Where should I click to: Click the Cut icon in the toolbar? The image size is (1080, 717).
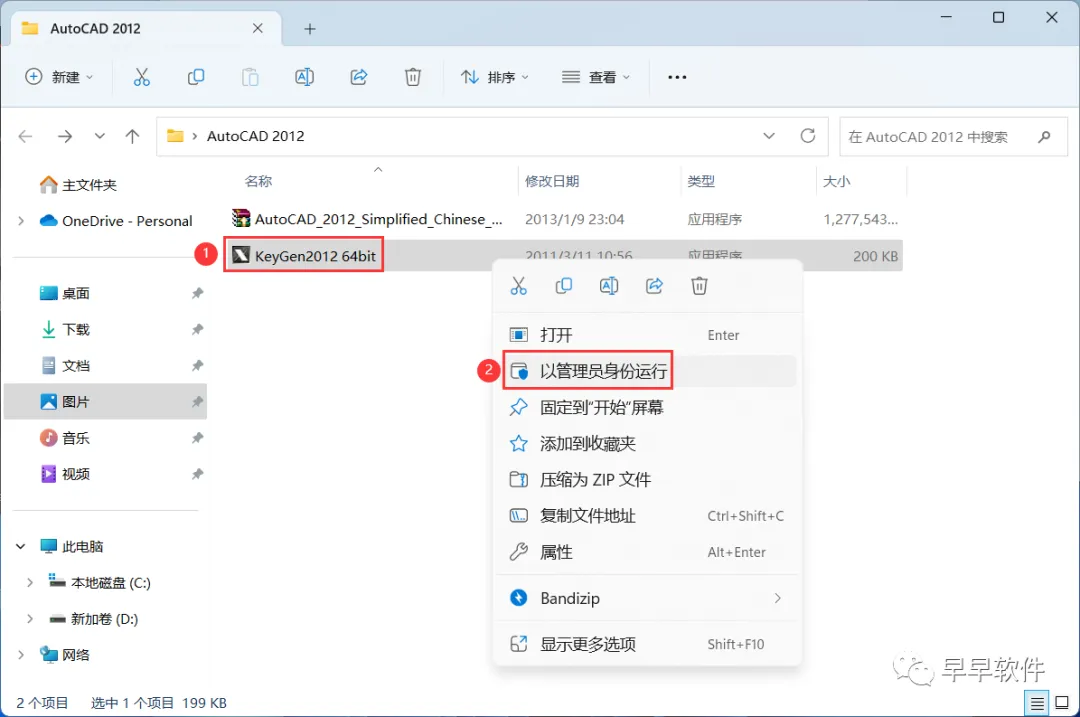(141, 77)
